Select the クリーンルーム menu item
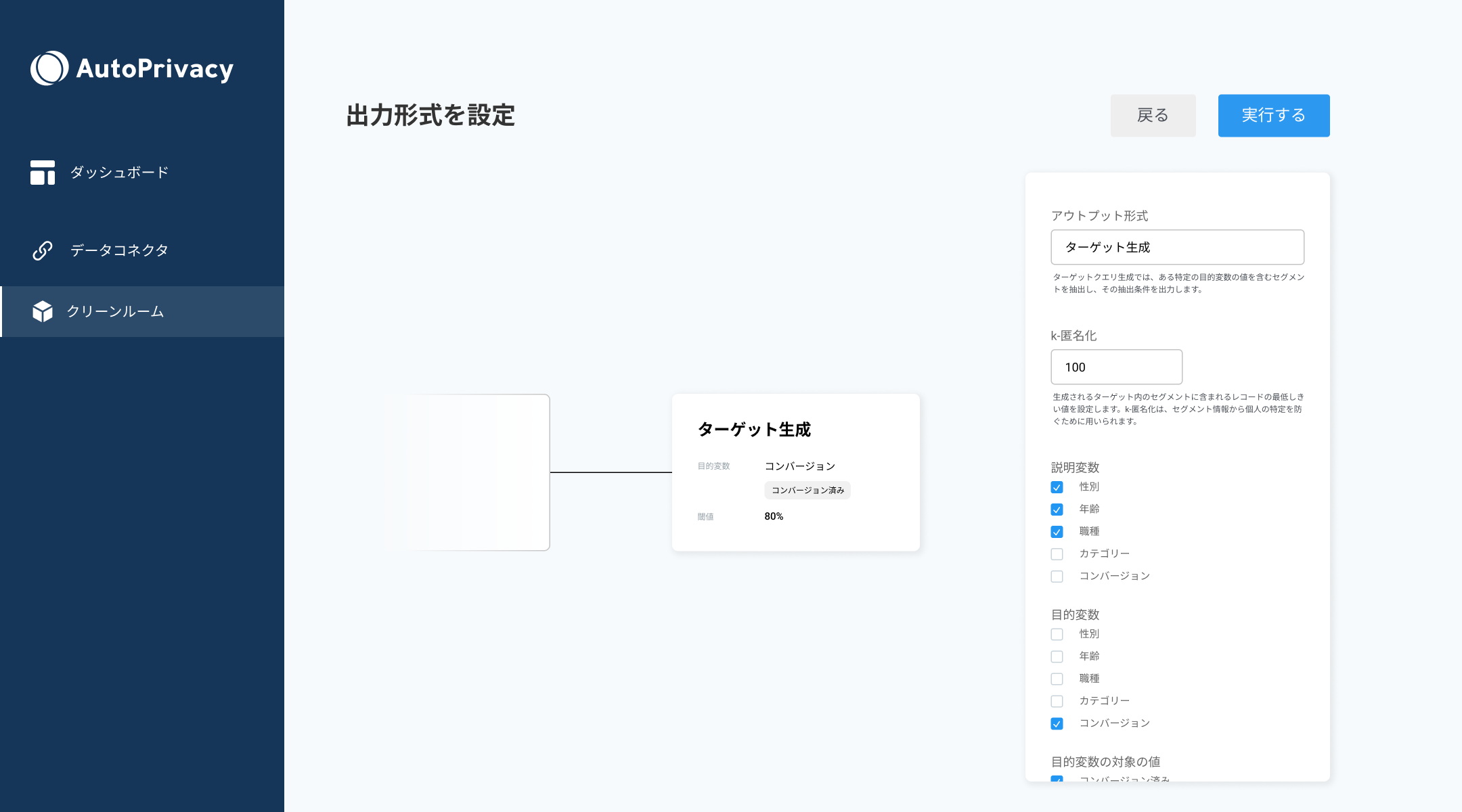 [115, 311]
